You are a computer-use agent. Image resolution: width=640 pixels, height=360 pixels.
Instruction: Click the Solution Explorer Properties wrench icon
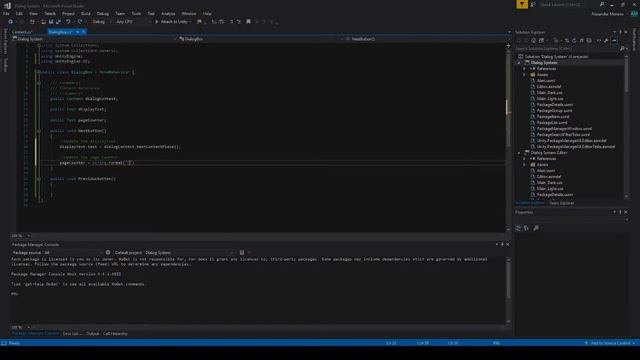pyautogui.click(x=606, y=40)
